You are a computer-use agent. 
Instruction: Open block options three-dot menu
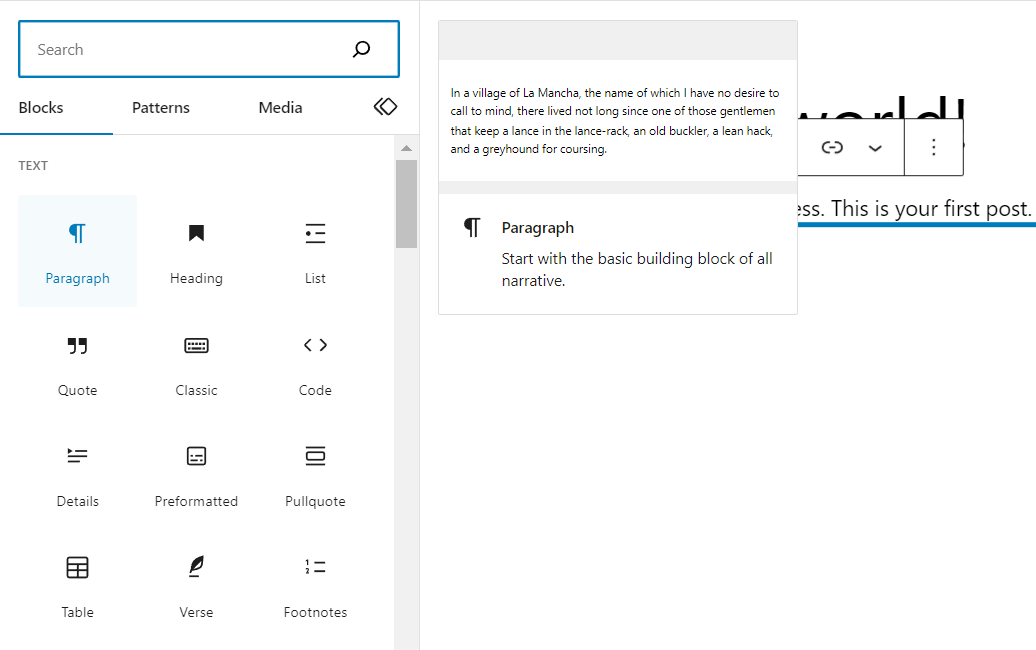click(933, 148)
